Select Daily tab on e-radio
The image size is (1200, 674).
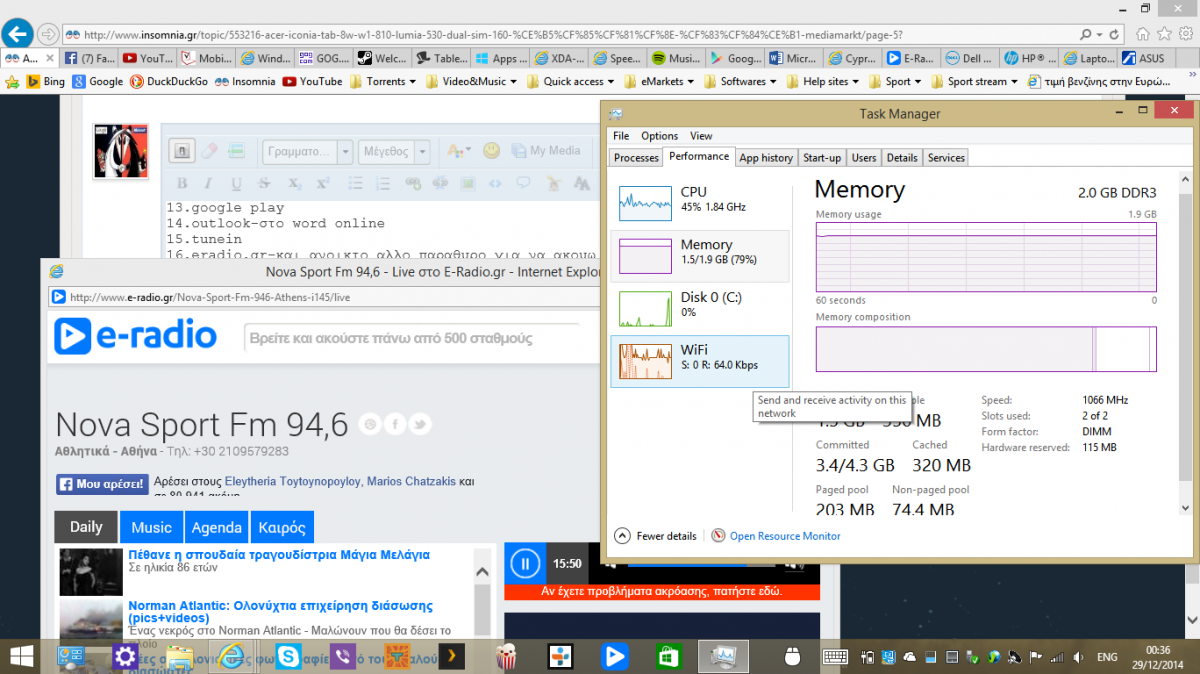pos(86,527)
